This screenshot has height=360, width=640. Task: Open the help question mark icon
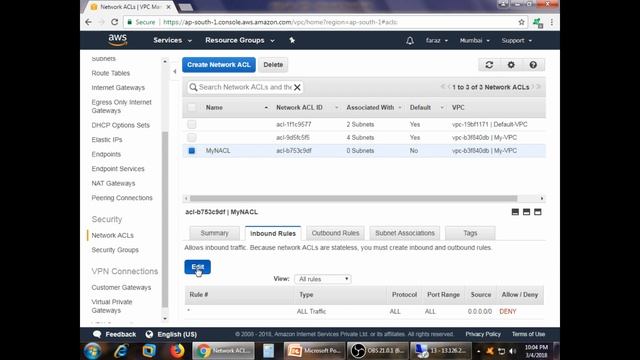tap(533, 64)
